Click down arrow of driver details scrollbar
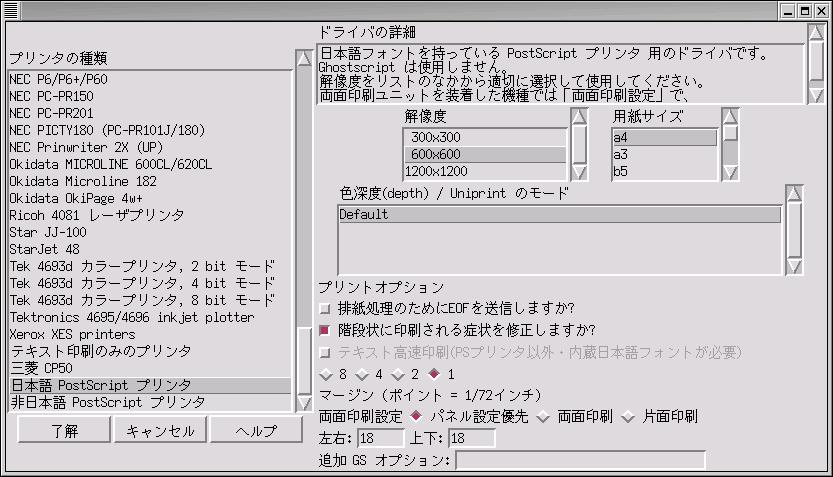The image size is (833, 477). pyautogui.click(x=816, y=96)
